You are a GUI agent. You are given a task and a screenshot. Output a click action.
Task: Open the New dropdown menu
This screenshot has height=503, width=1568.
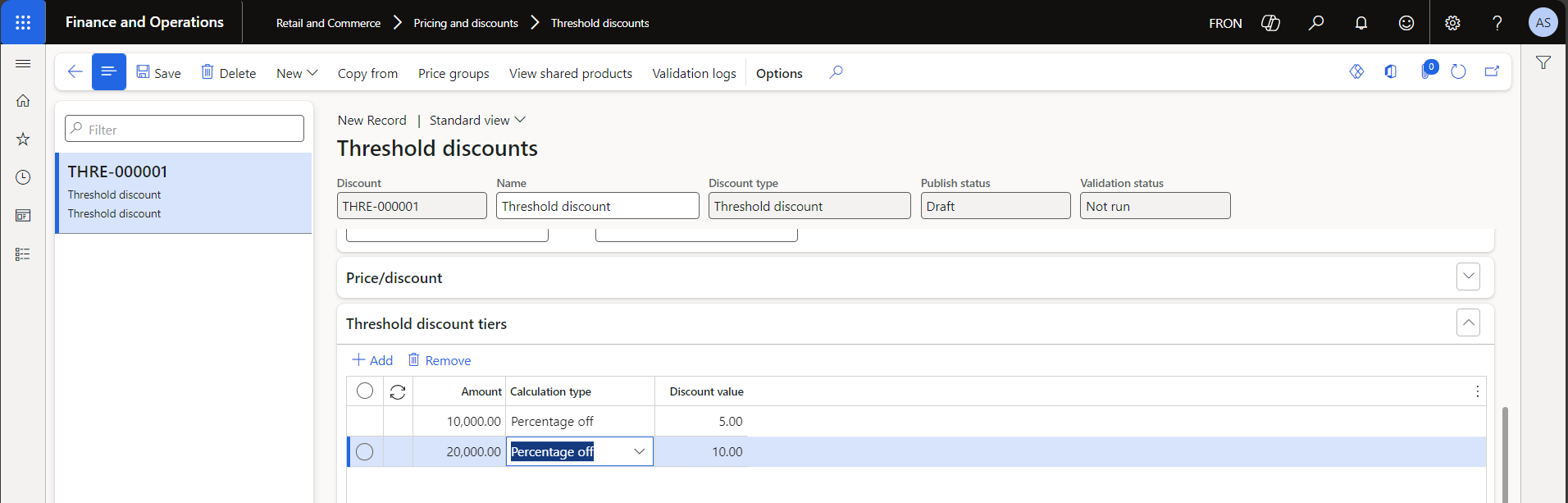[297, 73]
